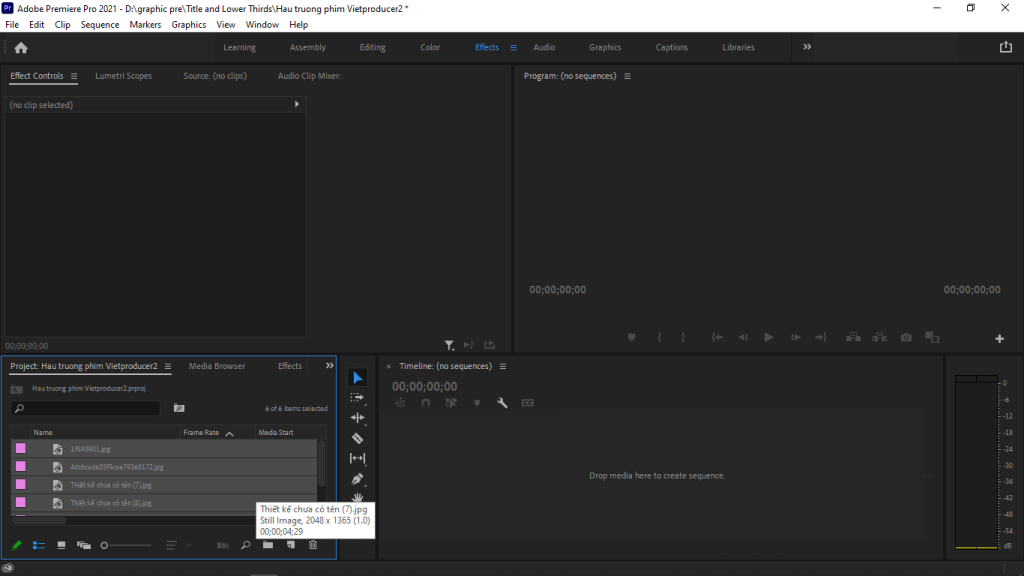The image size is (1024, 576).
Task: Select the Razor tool
Action: (357, 437)
